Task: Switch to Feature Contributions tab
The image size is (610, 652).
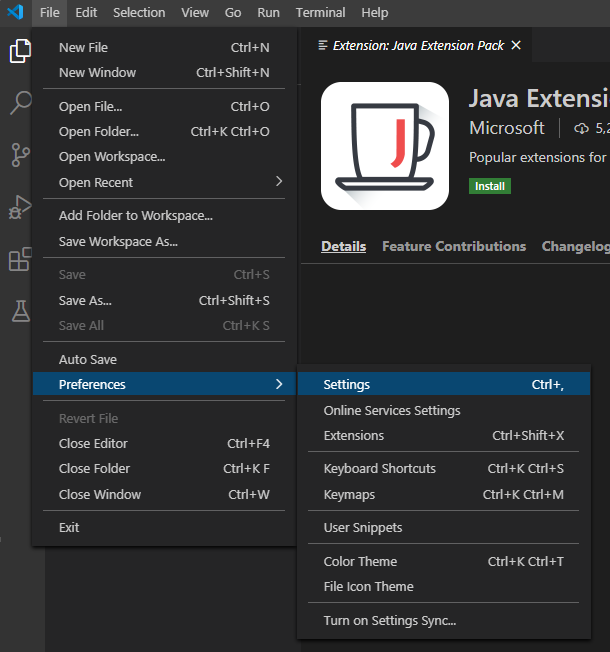Action: click(454, 246)
